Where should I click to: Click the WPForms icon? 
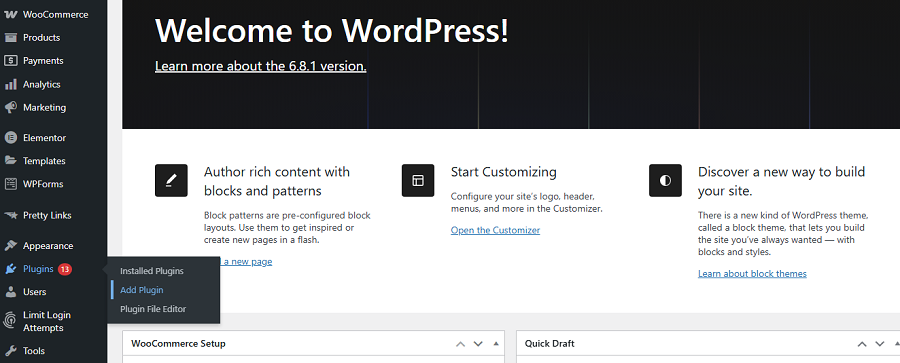tap(10, 184)
